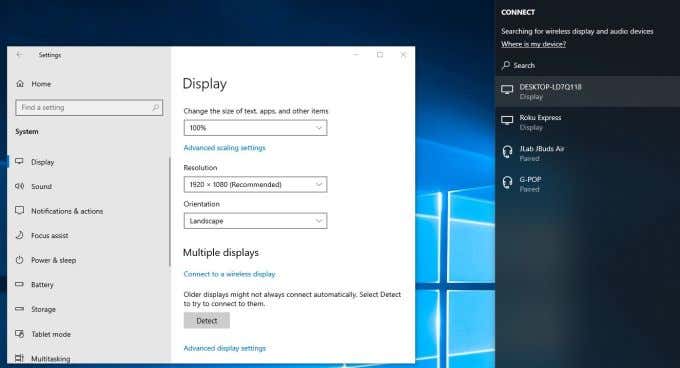Click the back arrow in Settings
680x368 pixels.
[19, 55]
